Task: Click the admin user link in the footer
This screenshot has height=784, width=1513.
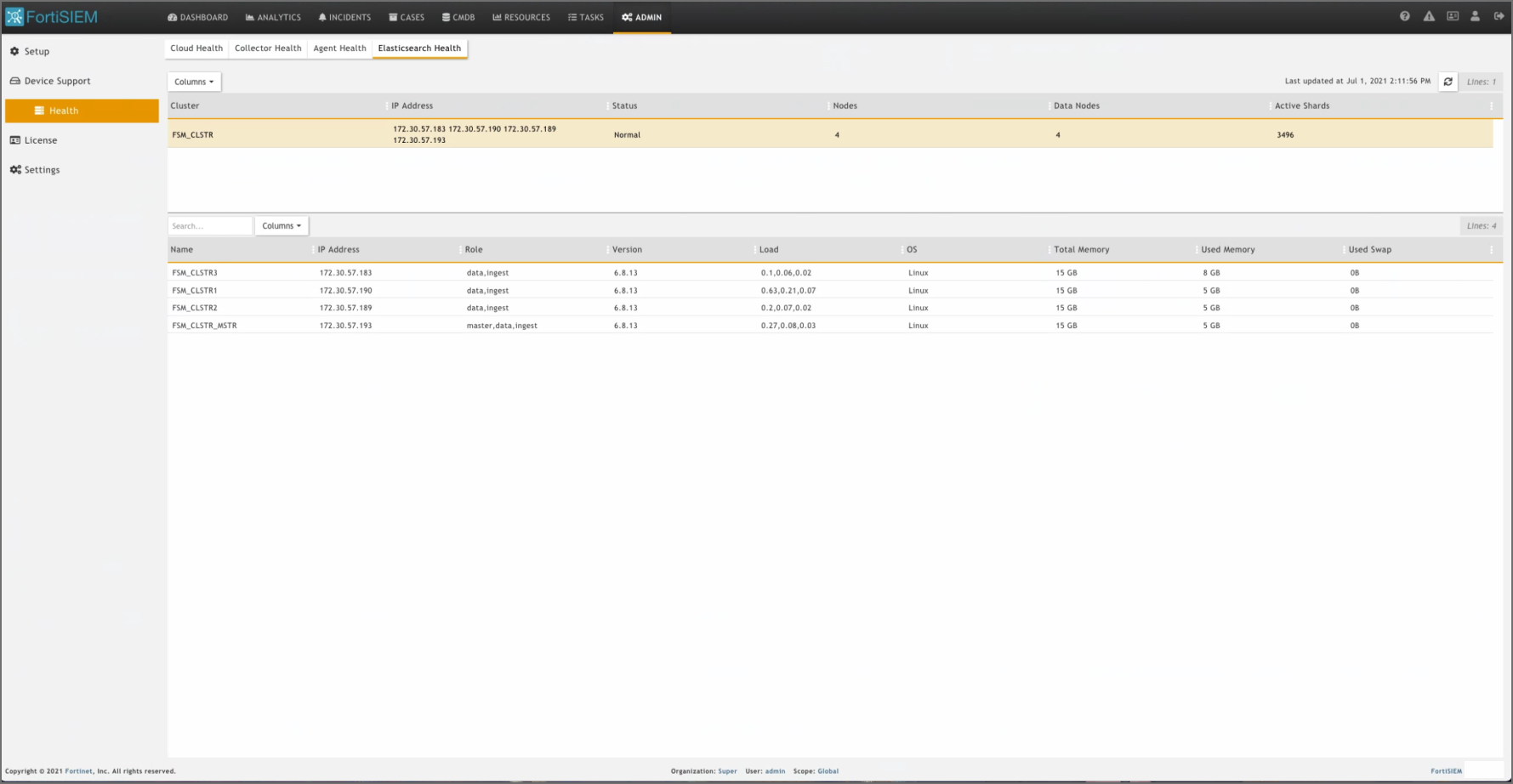Action: click(x=775, y=771)
